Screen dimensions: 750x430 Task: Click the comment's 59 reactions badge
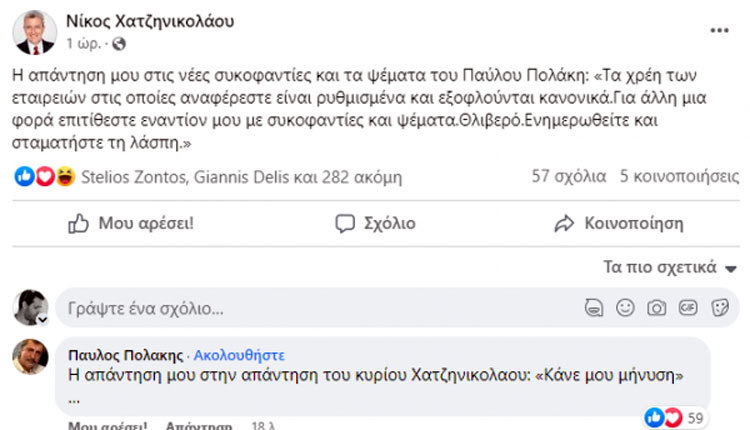pyautogui.click(x=676, y=417)
